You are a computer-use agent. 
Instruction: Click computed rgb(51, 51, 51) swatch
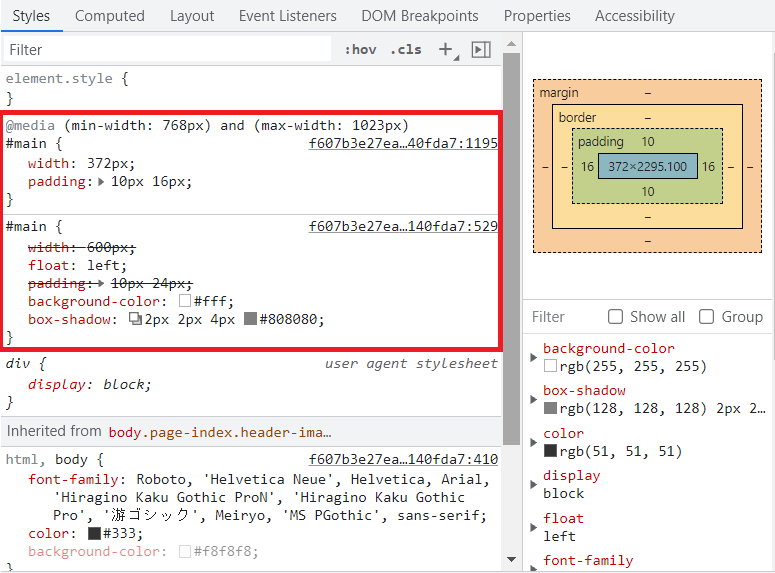click(x=550, y=451)
